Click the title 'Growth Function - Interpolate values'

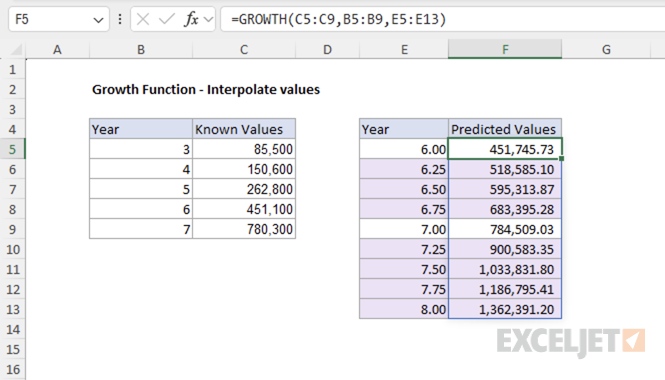(x=206, y=89)
